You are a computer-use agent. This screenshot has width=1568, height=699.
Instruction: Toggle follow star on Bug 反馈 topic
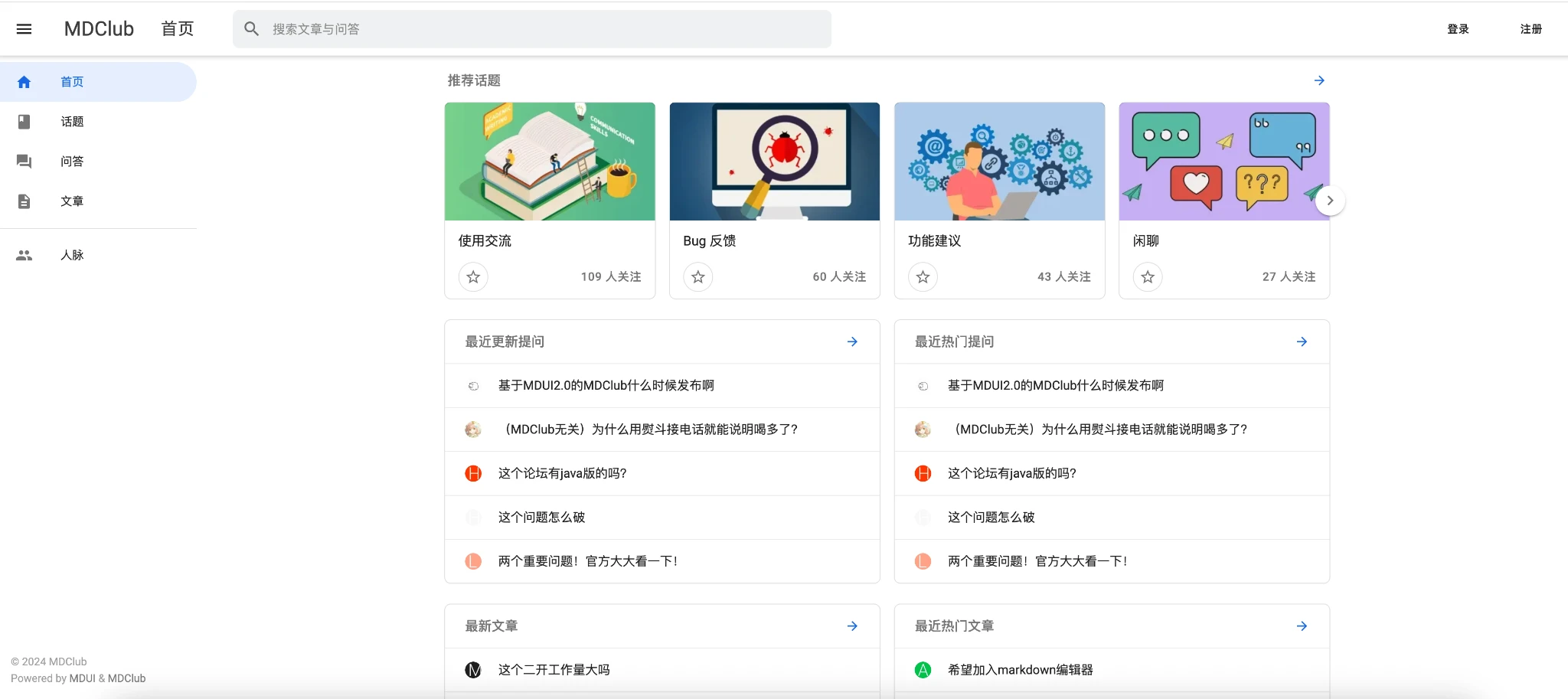698,277
